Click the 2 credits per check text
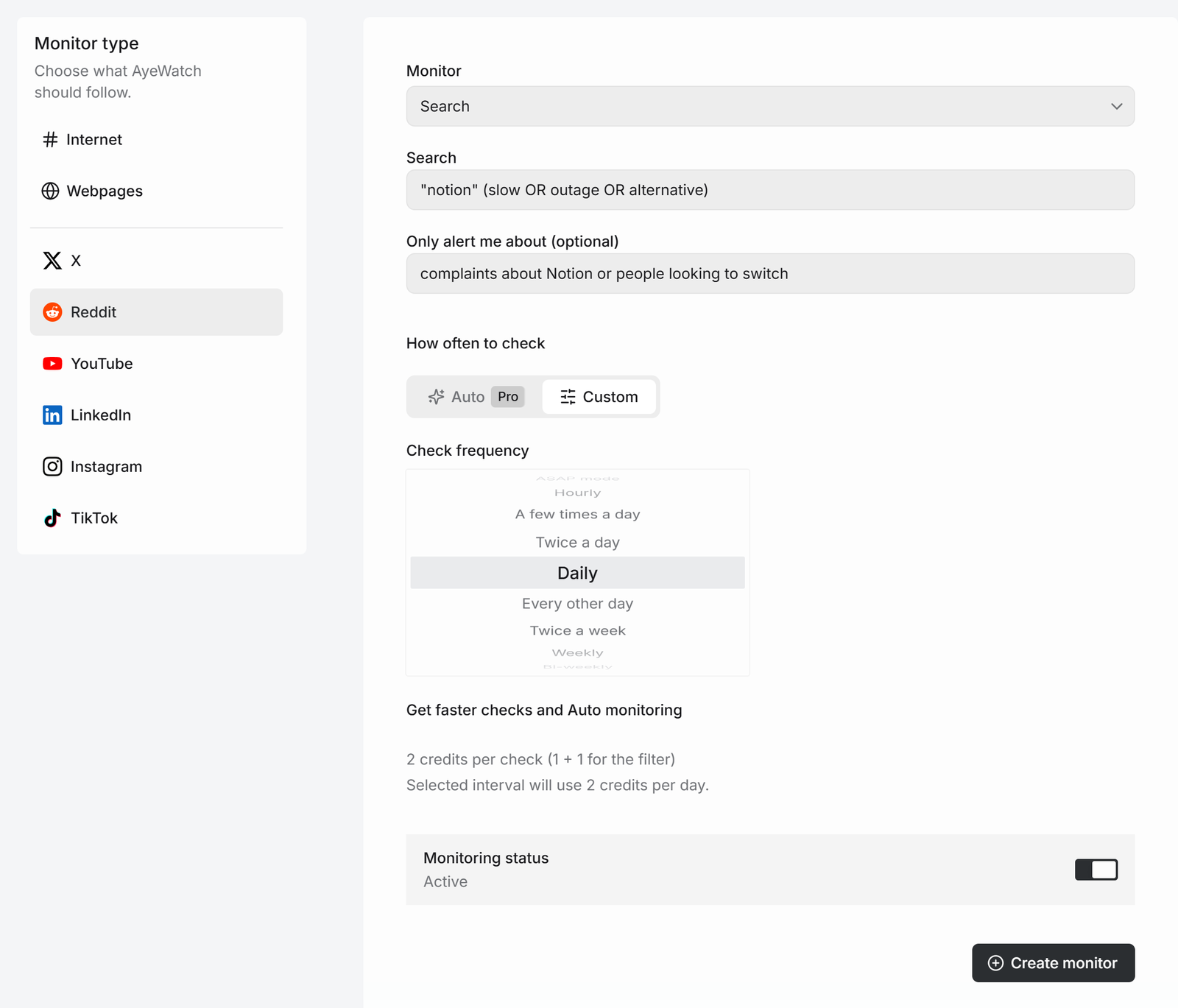Image resolution: width=1178 pixels, height=1008 pixels. pos(540,759)
